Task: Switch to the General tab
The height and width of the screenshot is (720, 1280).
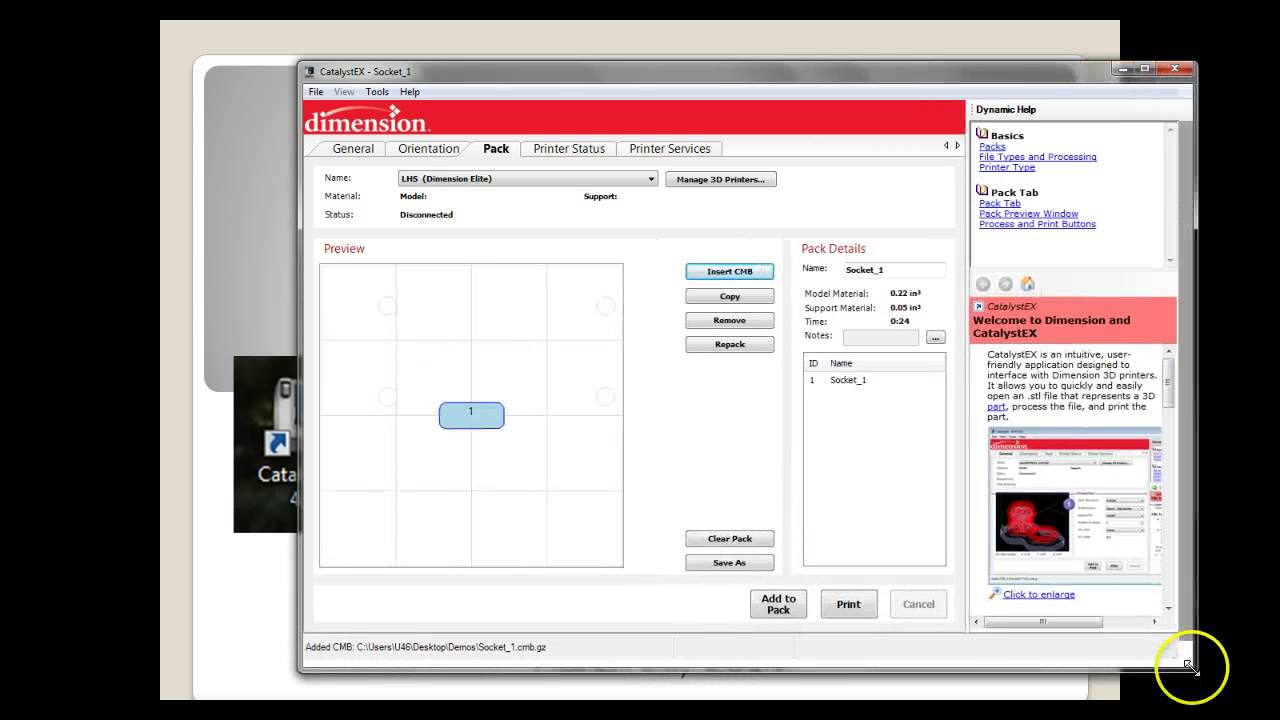Action: (x=353, y=149)
